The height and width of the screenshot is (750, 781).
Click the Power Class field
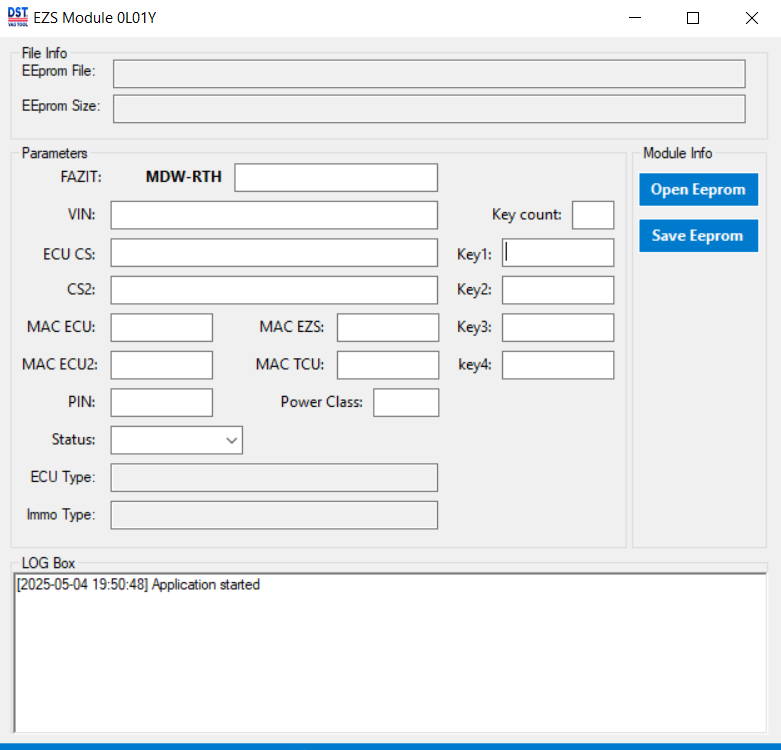tap(406, 402)
